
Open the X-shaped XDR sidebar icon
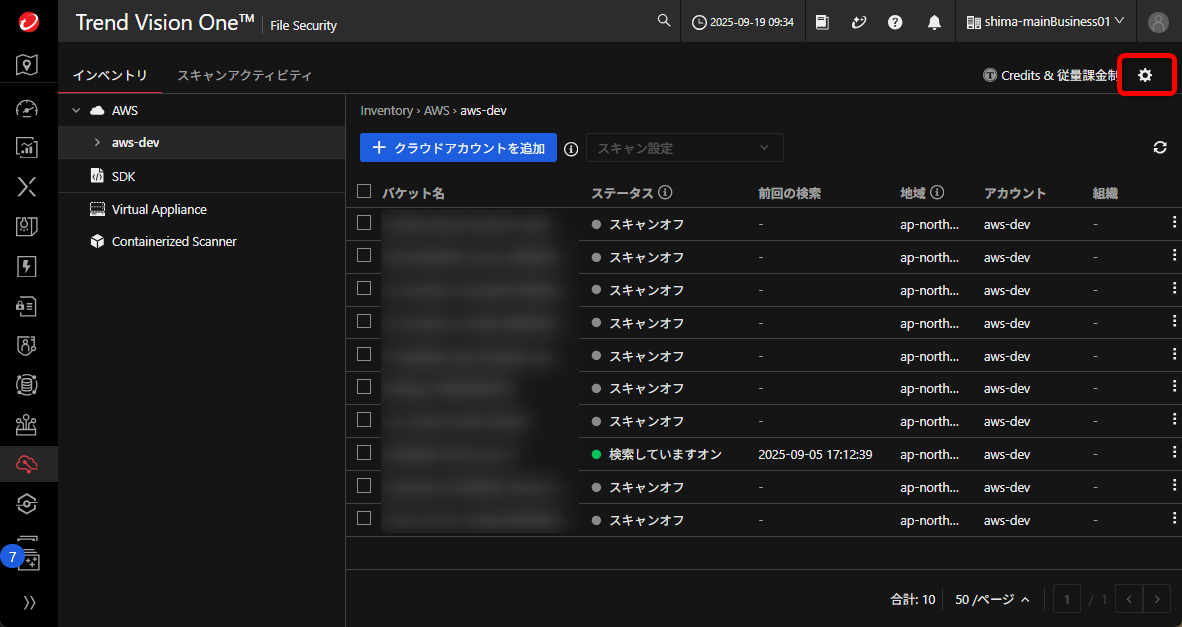click(x=26, y=186)
